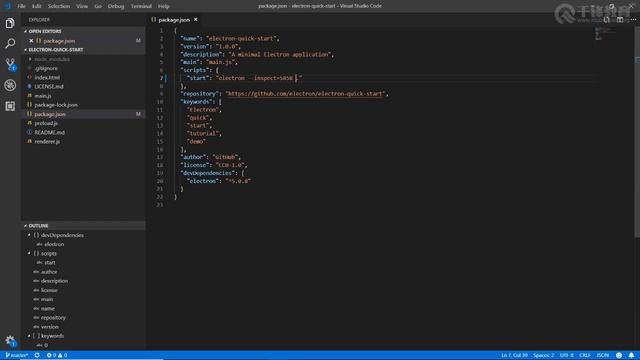Viewport: 640px width, 360px height.
Task: Open notifications bell in status bar
Action: 631,356
